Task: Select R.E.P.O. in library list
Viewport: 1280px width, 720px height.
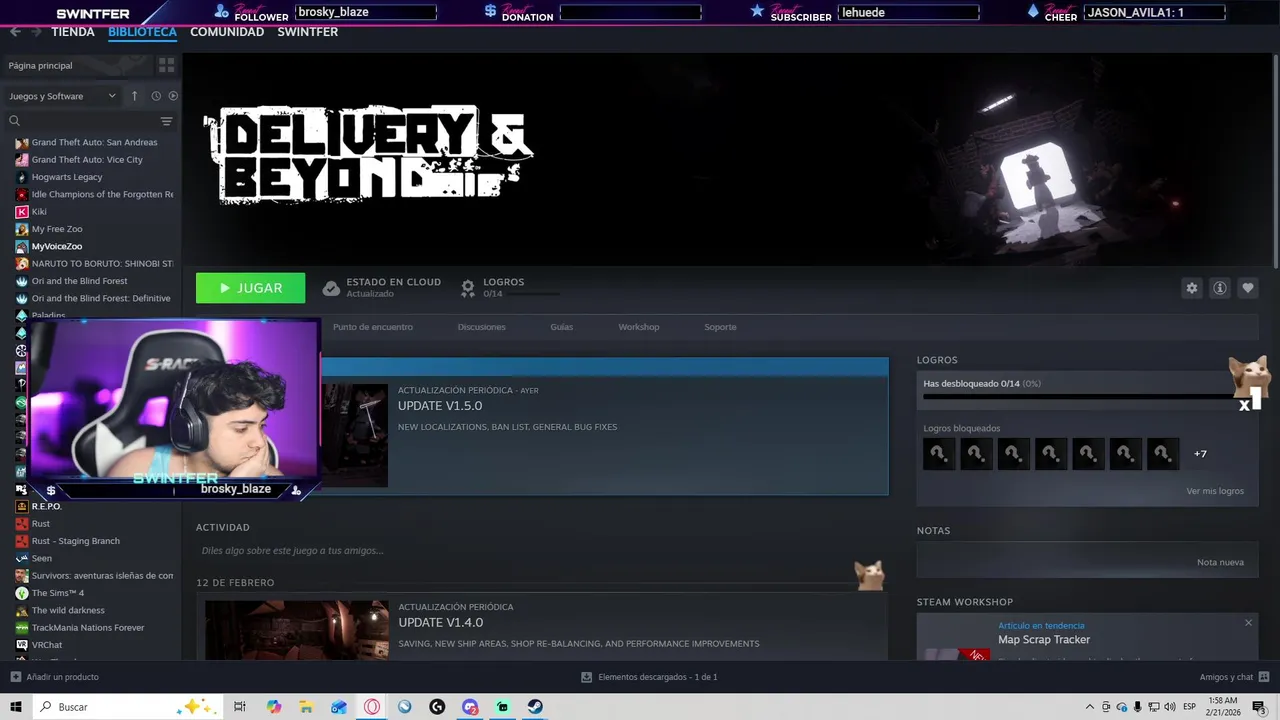Action: pyautogui.click(x=46, y=506)
